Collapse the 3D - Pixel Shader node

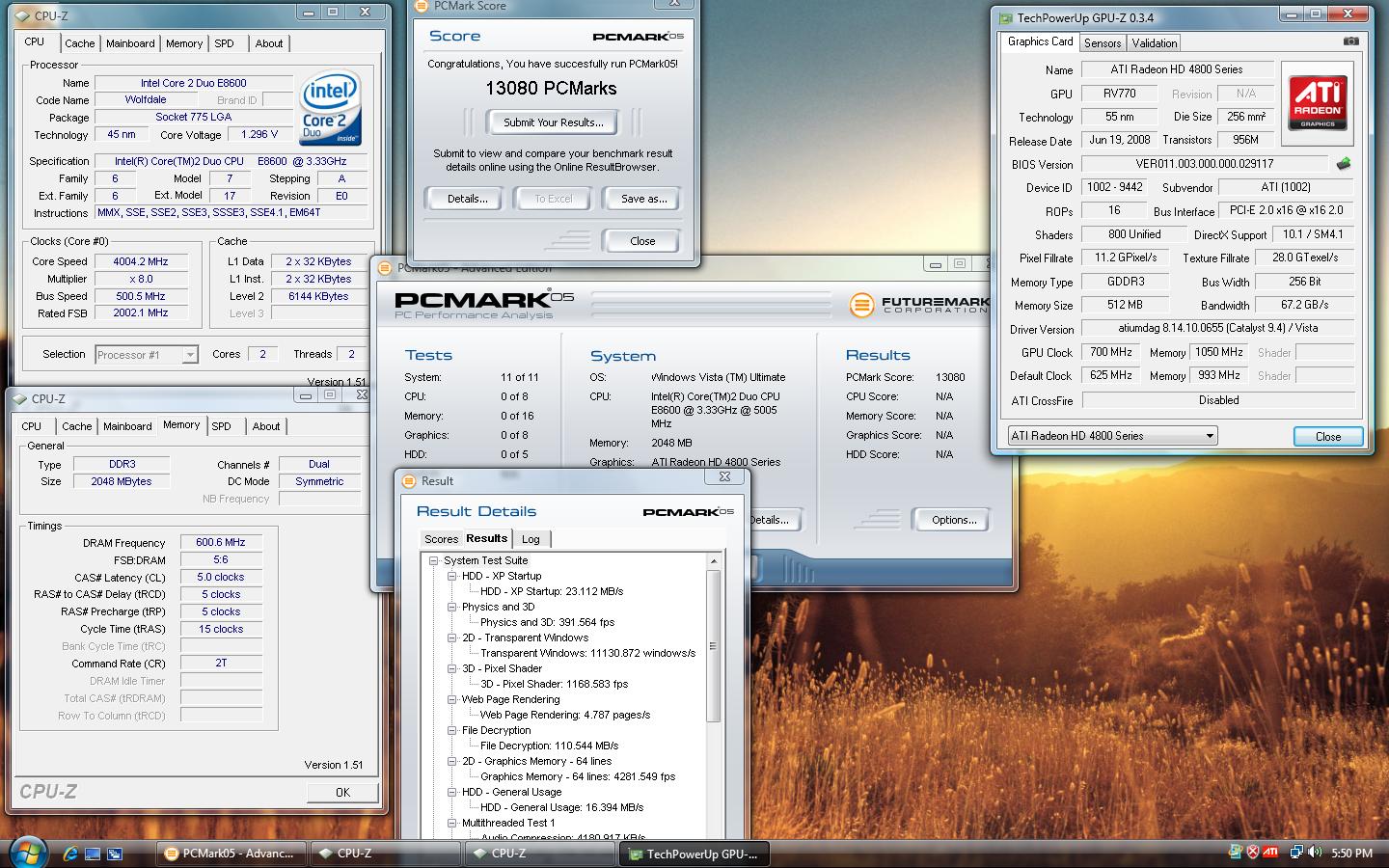point(451,668)
